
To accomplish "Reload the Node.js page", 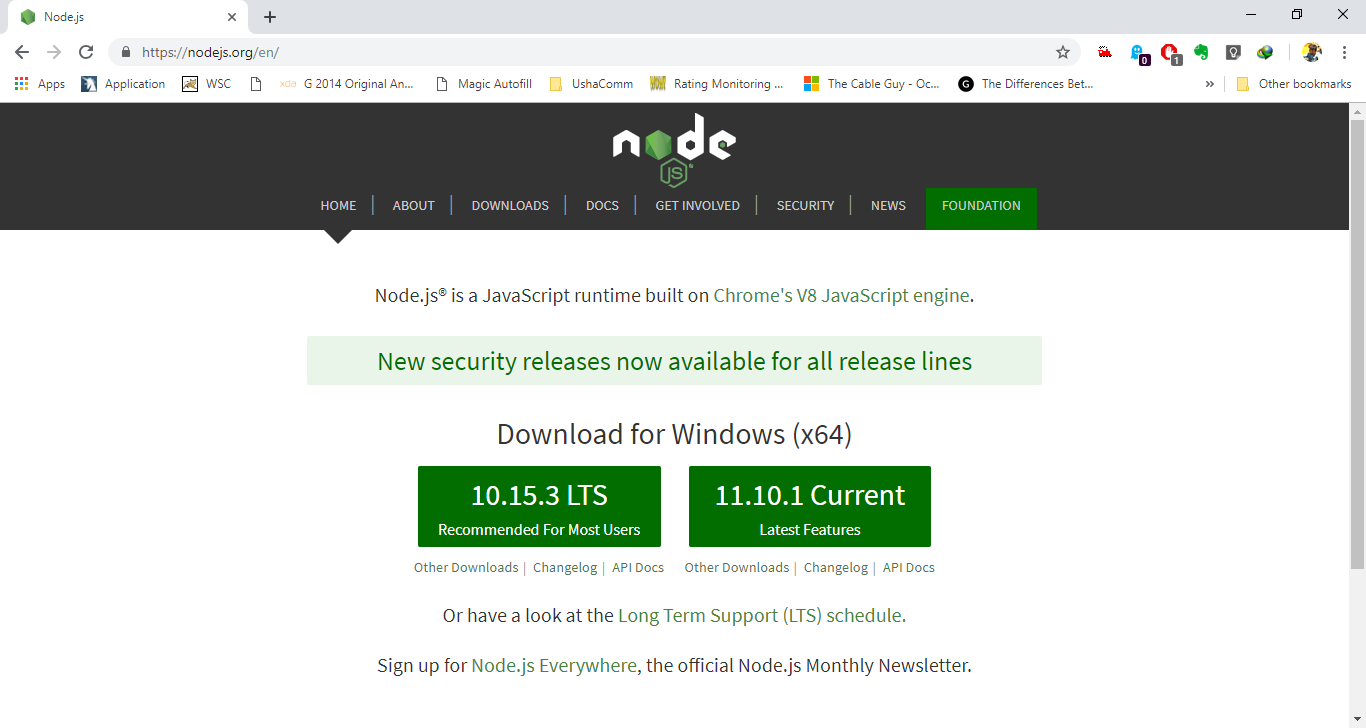I will (x=86, y=52).
